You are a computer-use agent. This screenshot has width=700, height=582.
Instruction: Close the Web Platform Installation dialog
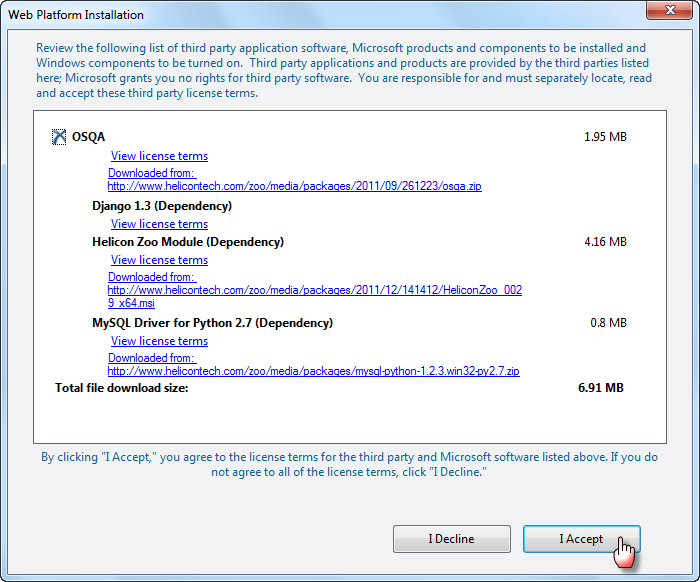click(669, 10)
